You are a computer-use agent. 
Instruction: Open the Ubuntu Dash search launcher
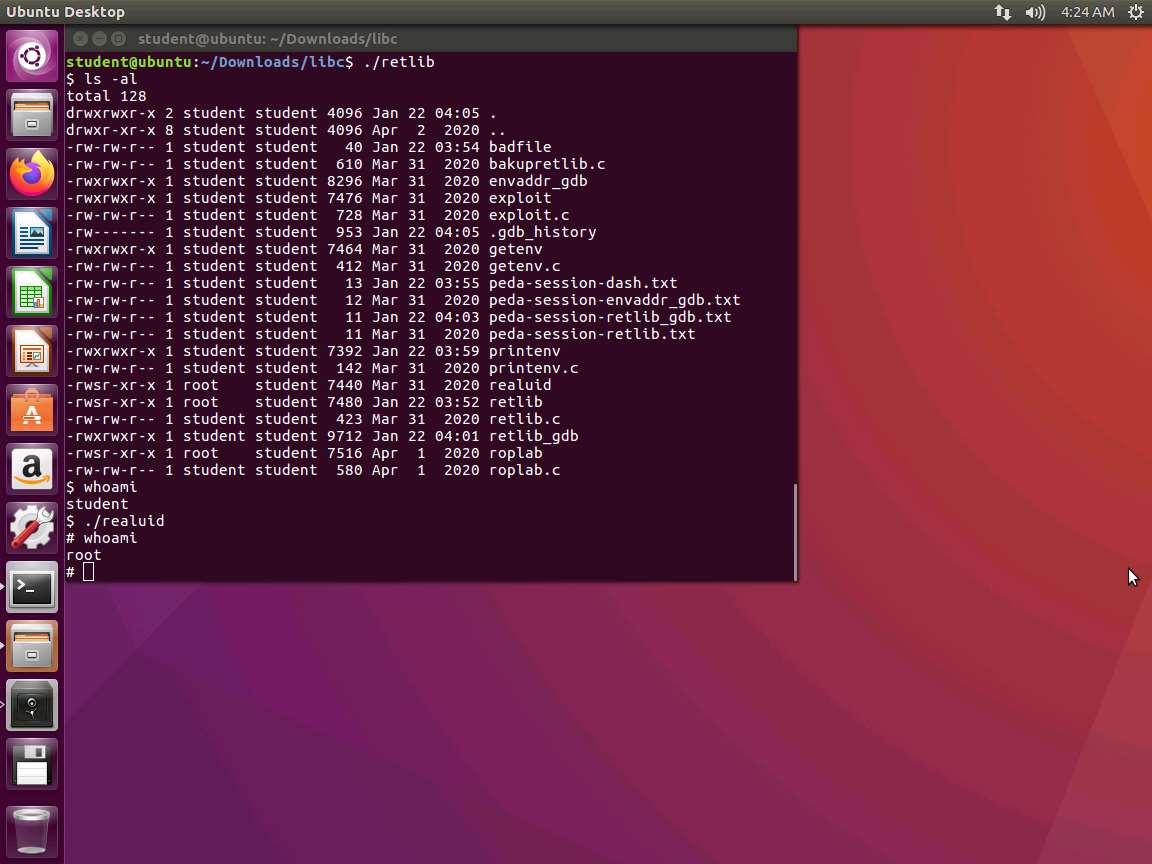pos(32,56)
